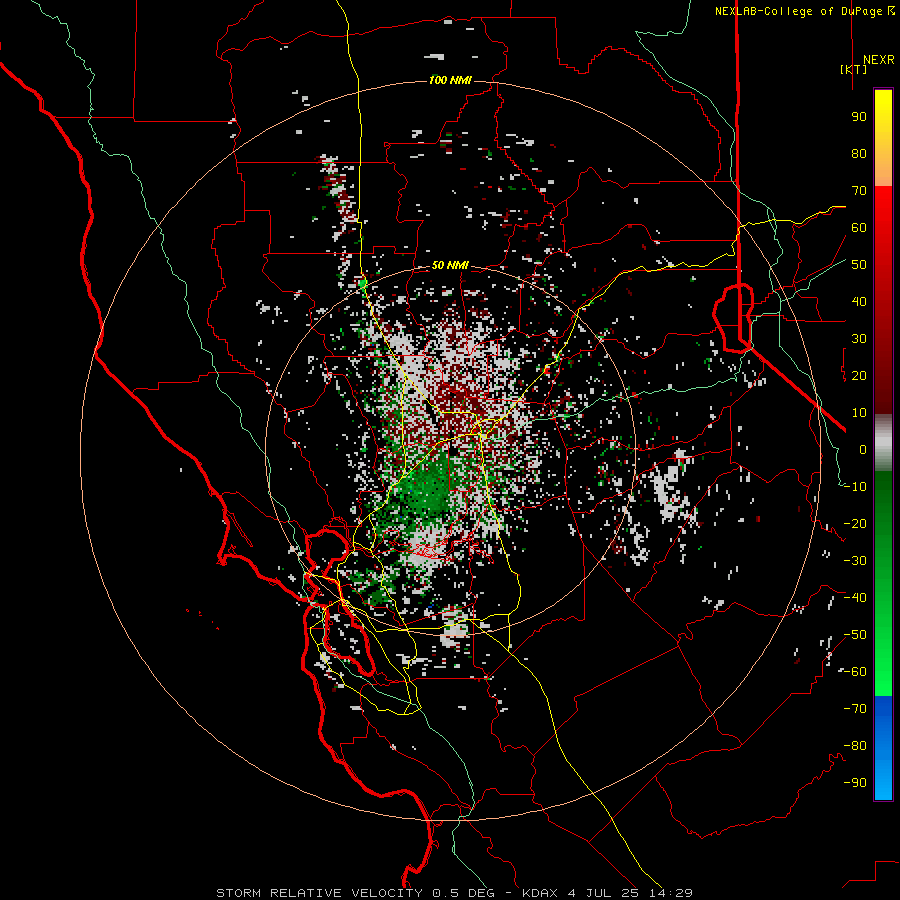Click the -50 scale value

855,635
